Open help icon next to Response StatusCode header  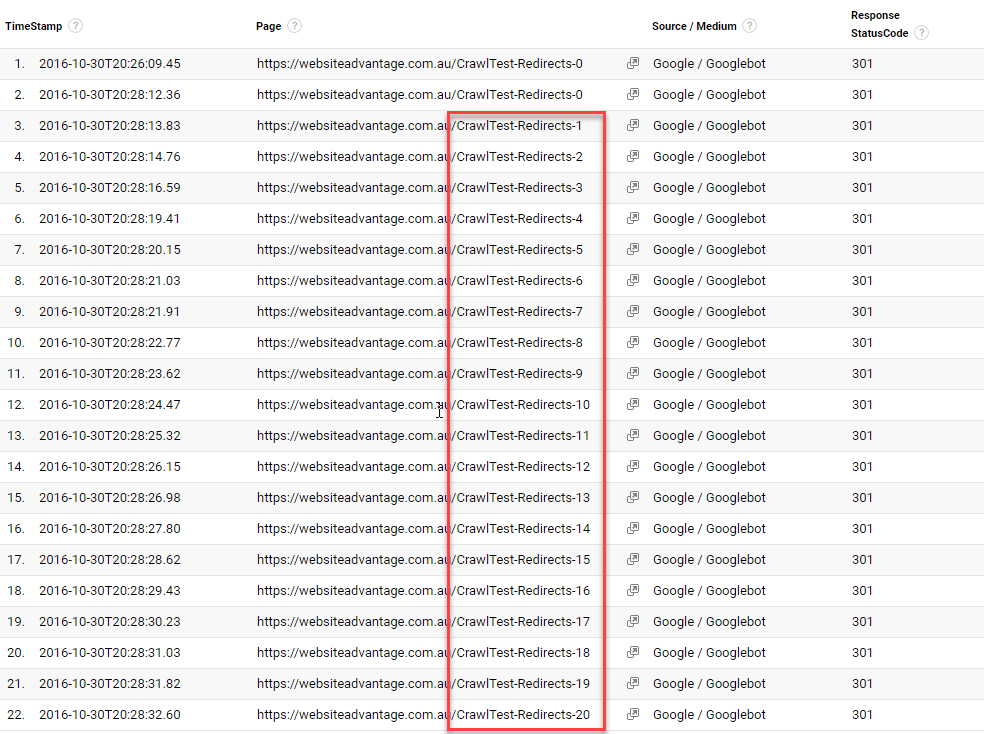[921, 33]
